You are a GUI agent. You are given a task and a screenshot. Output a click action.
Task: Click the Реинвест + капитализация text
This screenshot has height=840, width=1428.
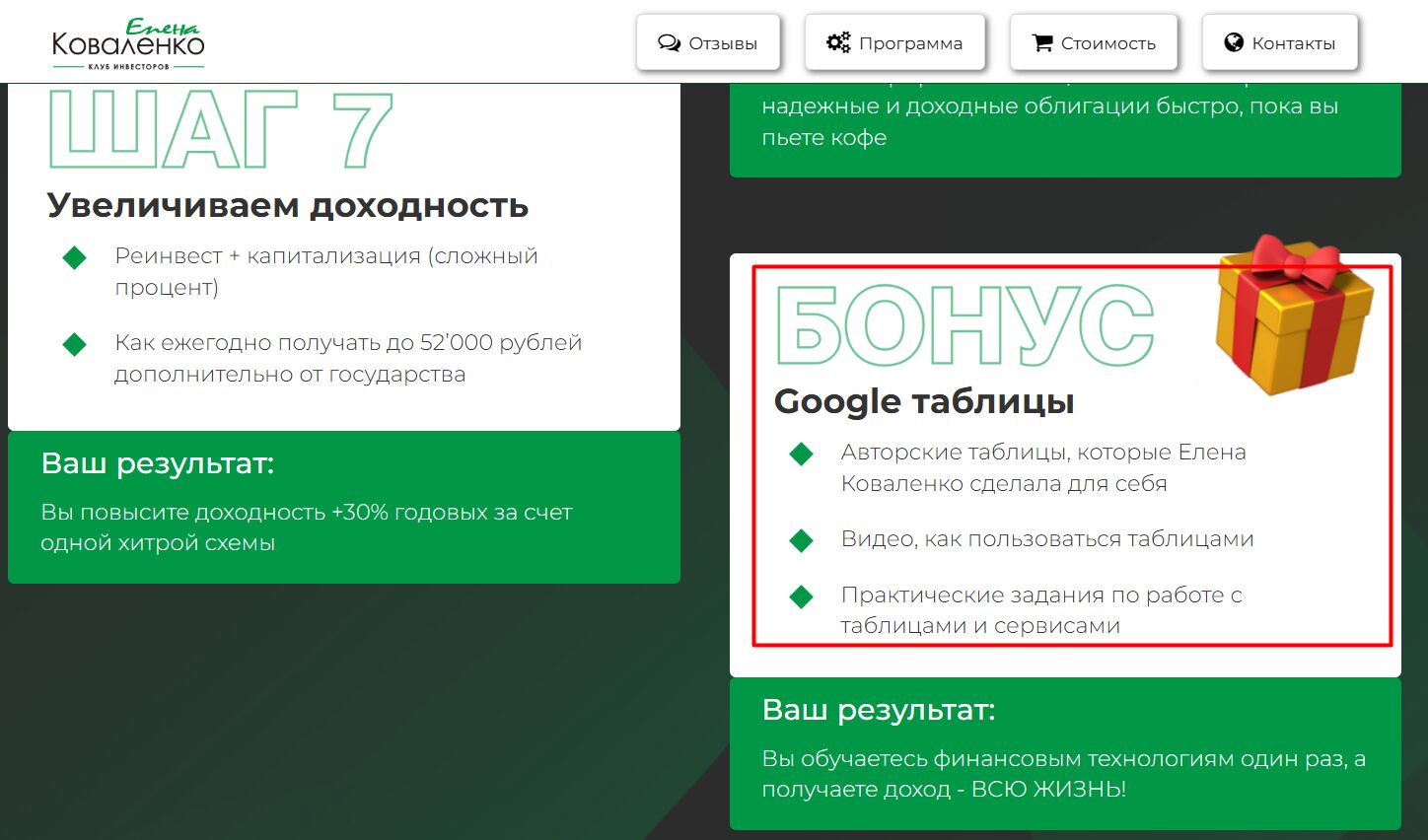(x=326, y=271)
